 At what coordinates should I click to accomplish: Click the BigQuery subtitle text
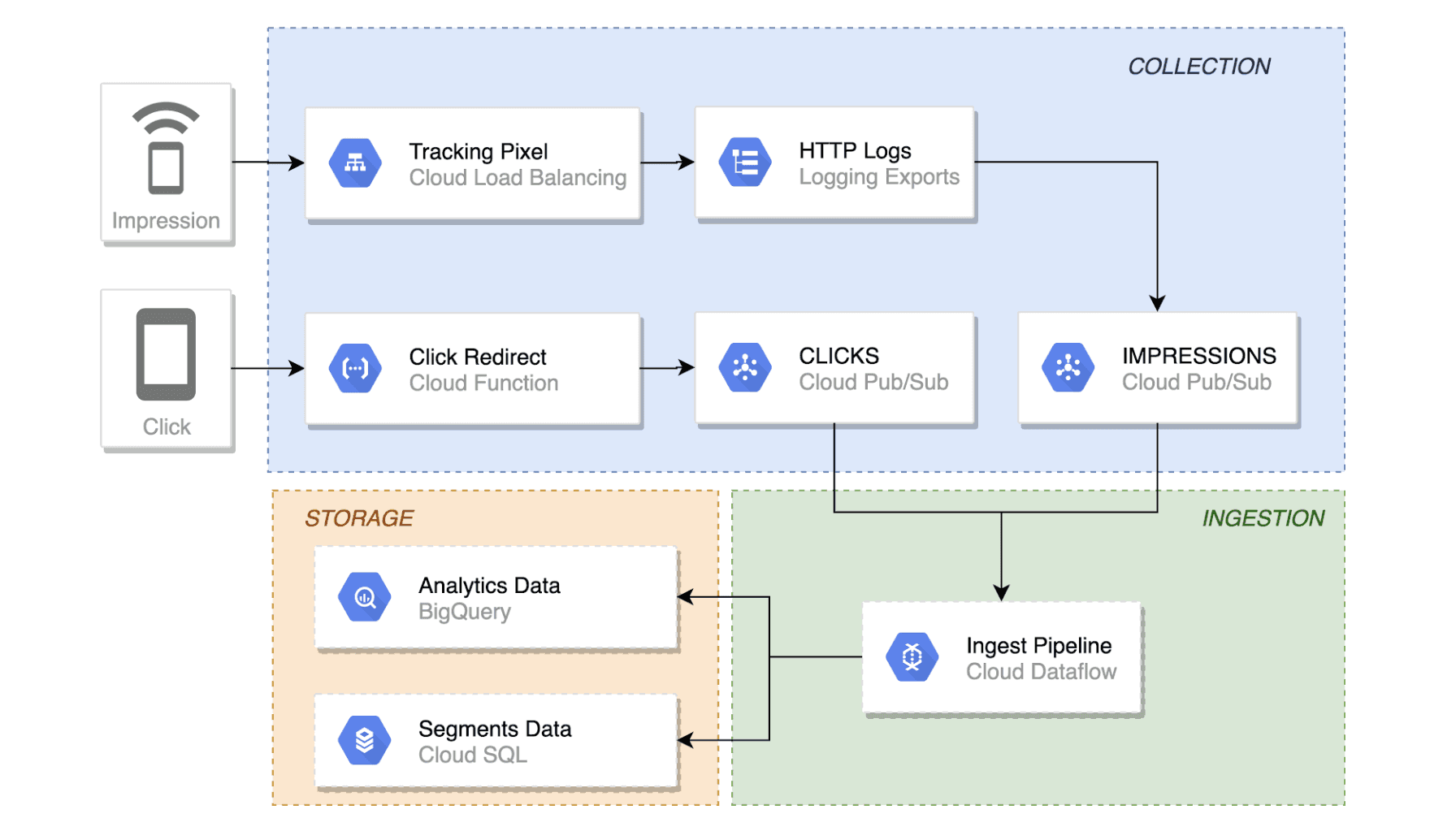[x=465, y=612]
